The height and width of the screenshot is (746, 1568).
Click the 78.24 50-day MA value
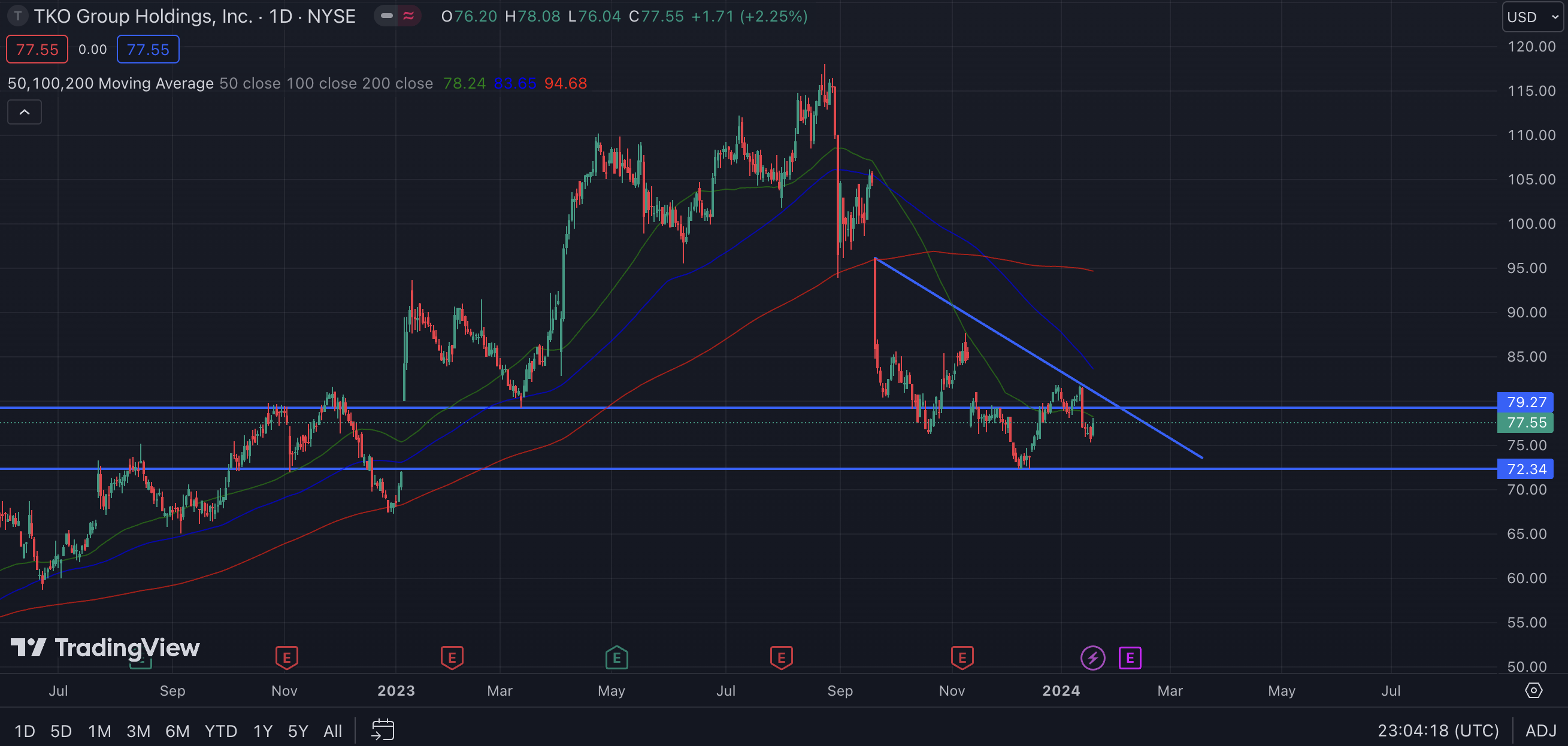pos(464,83)
